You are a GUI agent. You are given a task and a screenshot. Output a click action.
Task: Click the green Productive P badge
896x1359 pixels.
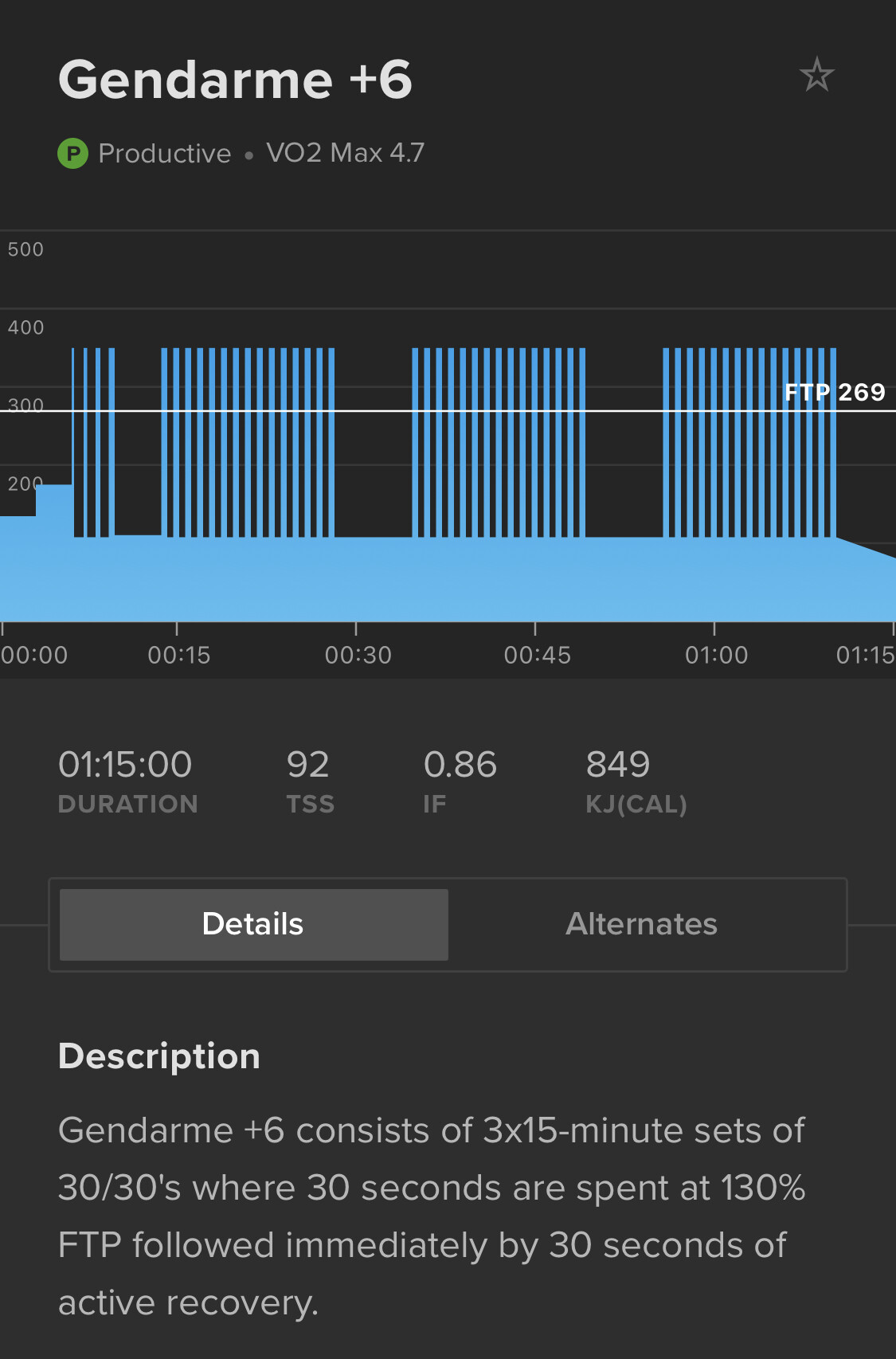point(72,153)
